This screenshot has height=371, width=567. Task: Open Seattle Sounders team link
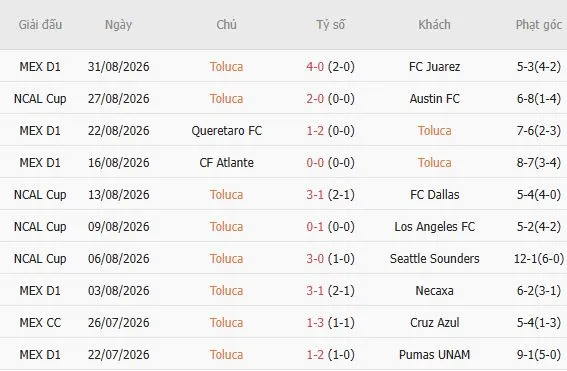pos(434,259)
